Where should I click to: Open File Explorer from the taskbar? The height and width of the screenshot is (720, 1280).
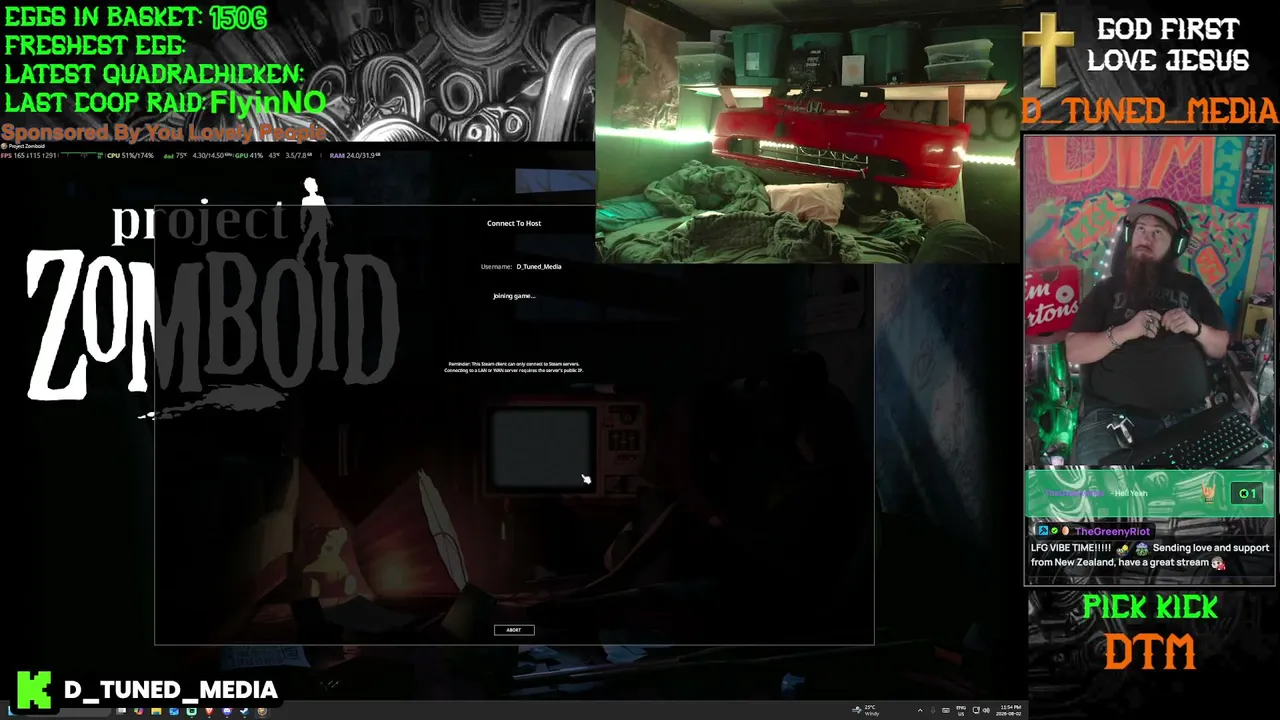click(156, 711)
